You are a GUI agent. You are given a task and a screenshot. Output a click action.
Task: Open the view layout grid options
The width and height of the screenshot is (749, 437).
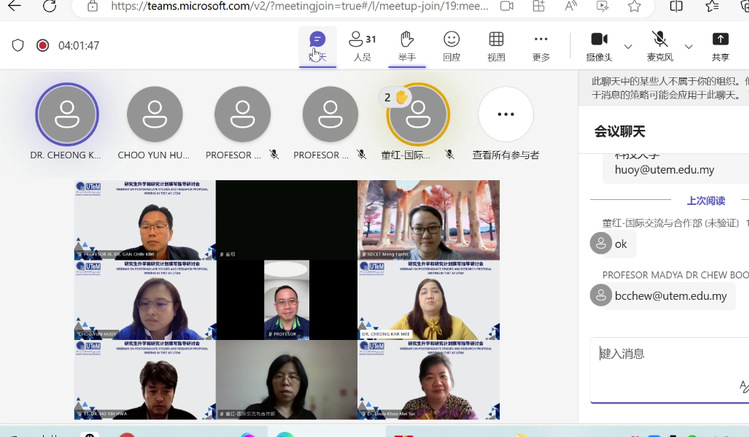[496, 45]
